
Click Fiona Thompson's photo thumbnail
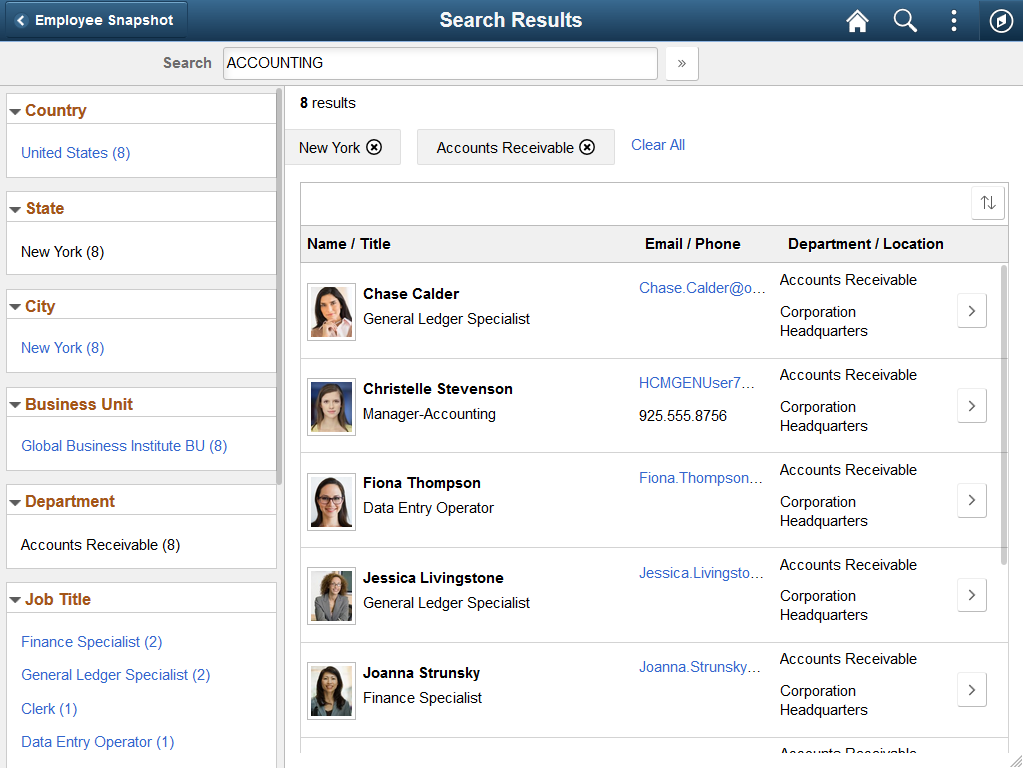[x=331, y=502]
